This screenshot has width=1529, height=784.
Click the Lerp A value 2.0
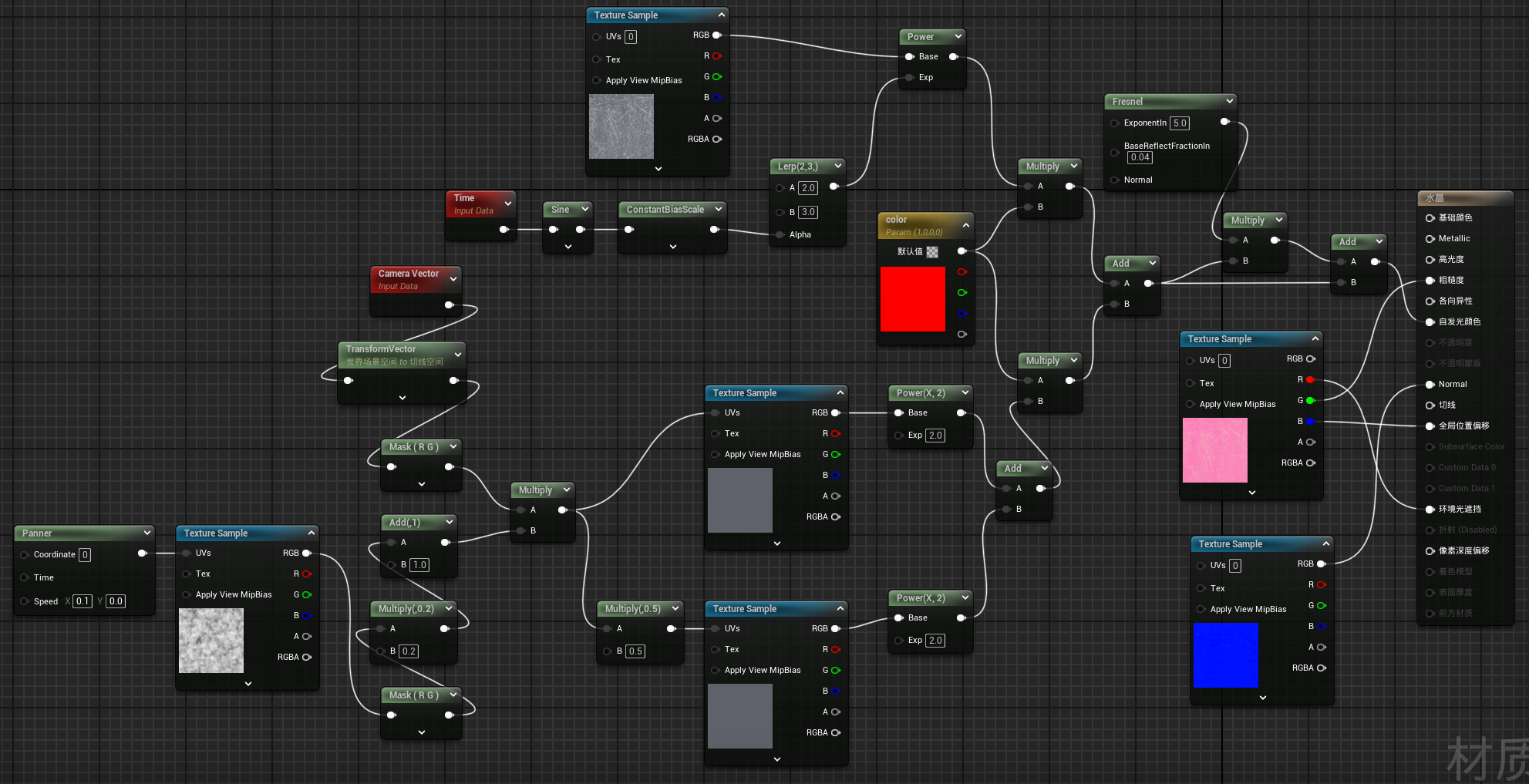pos(808,188)
